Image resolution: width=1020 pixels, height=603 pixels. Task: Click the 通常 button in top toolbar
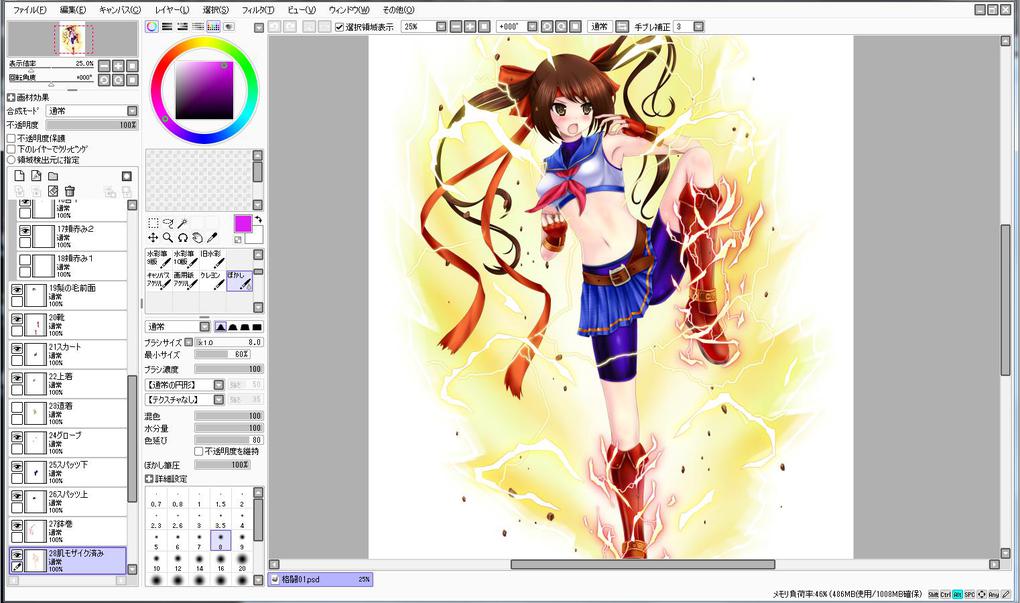(x=599, y=27)
